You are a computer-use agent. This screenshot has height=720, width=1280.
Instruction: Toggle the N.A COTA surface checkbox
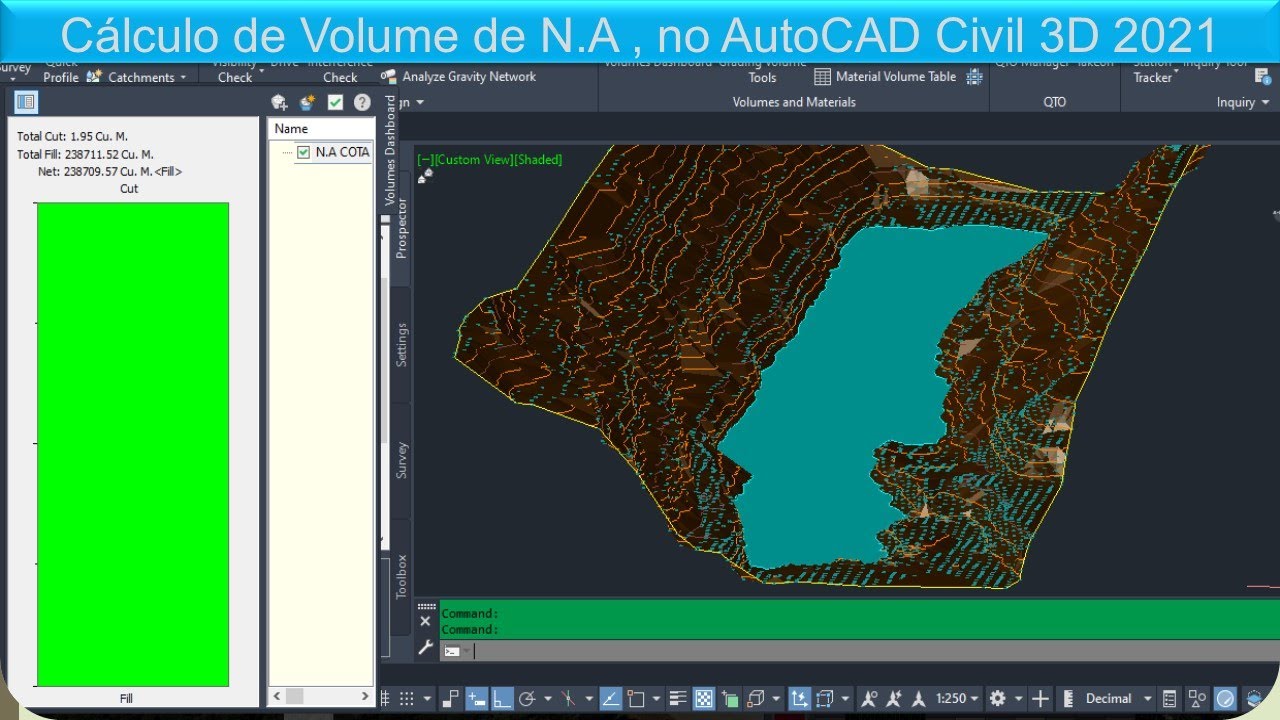coord(303,152)
